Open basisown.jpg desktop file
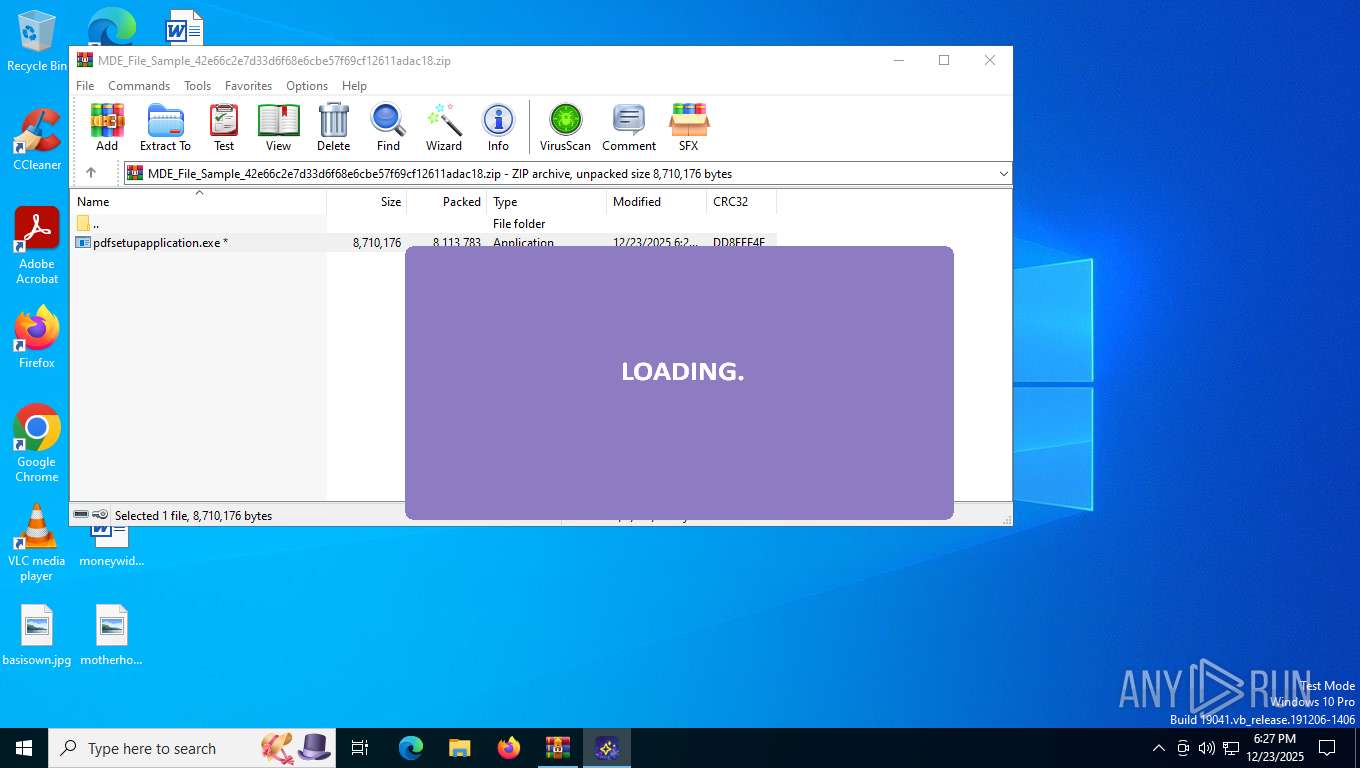1360x768 pixels. point(37,635)
